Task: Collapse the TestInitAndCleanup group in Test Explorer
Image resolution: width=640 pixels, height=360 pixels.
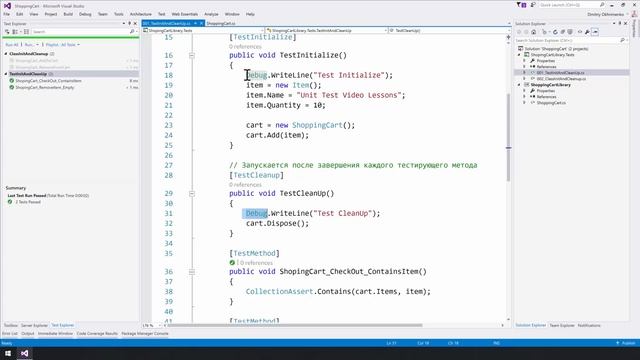Action: (x=6, y=74)
